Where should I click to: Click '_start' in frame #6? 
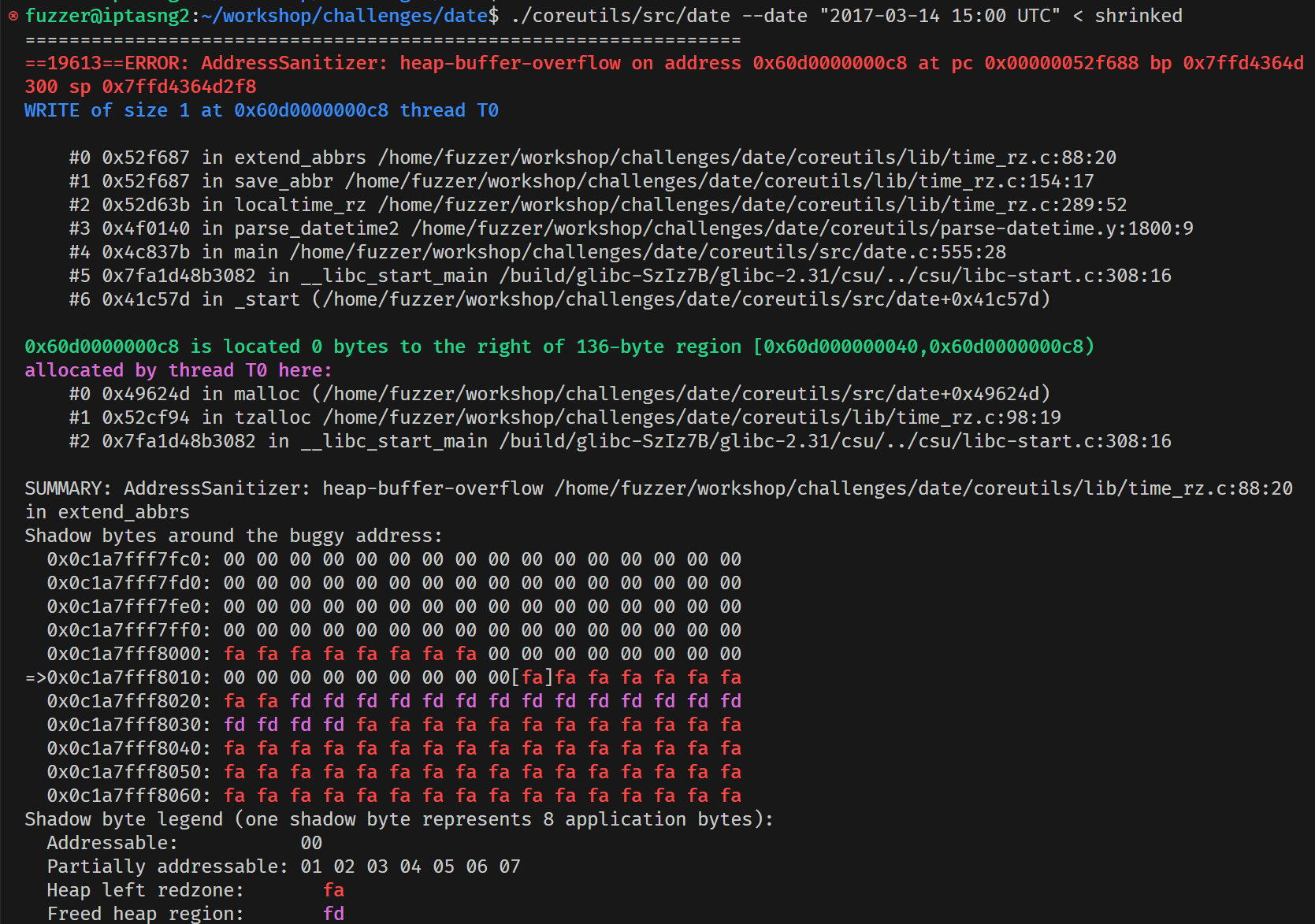[267, 299]
